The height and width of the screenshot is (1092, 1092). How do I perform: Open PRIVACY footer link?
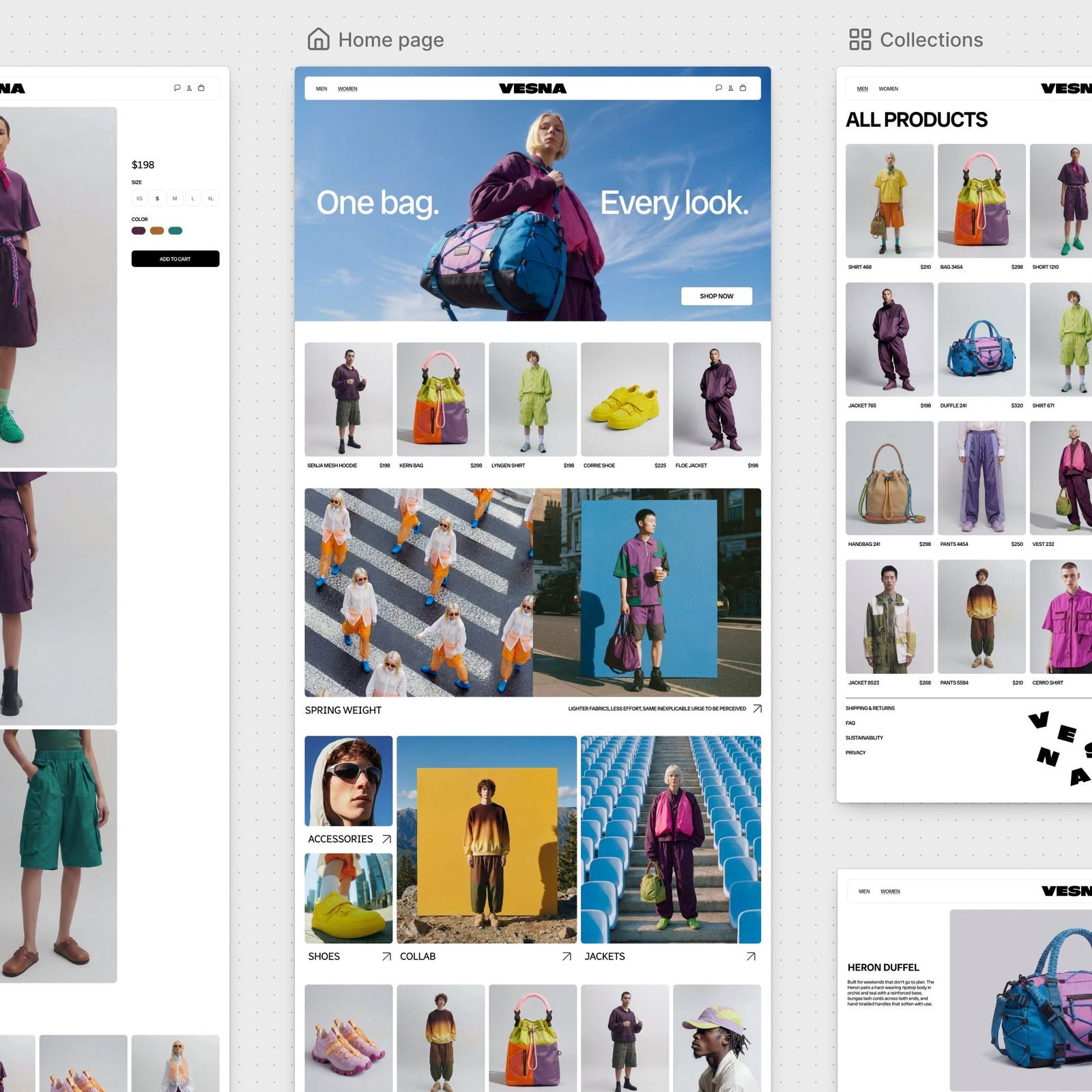pos(856,753)
